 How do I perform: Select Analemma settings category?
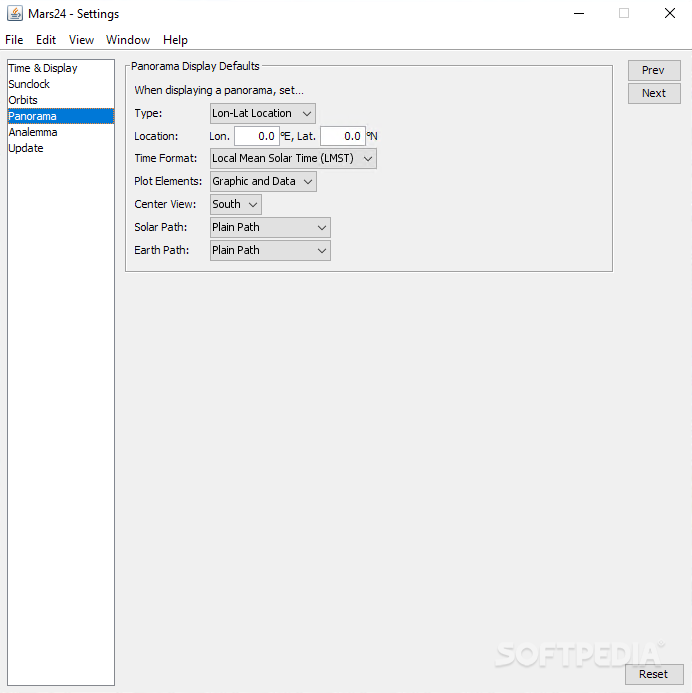point(61,132)
